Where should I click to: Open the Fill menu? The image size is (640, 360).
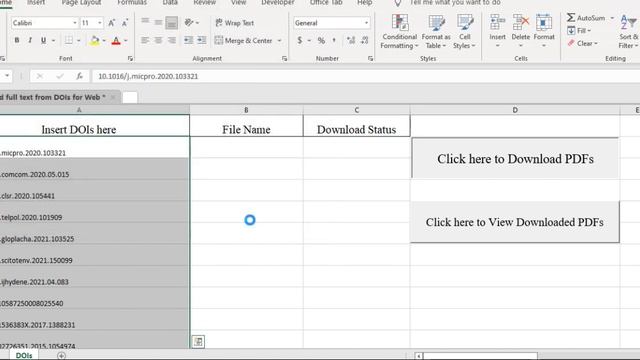coord(579,31)
